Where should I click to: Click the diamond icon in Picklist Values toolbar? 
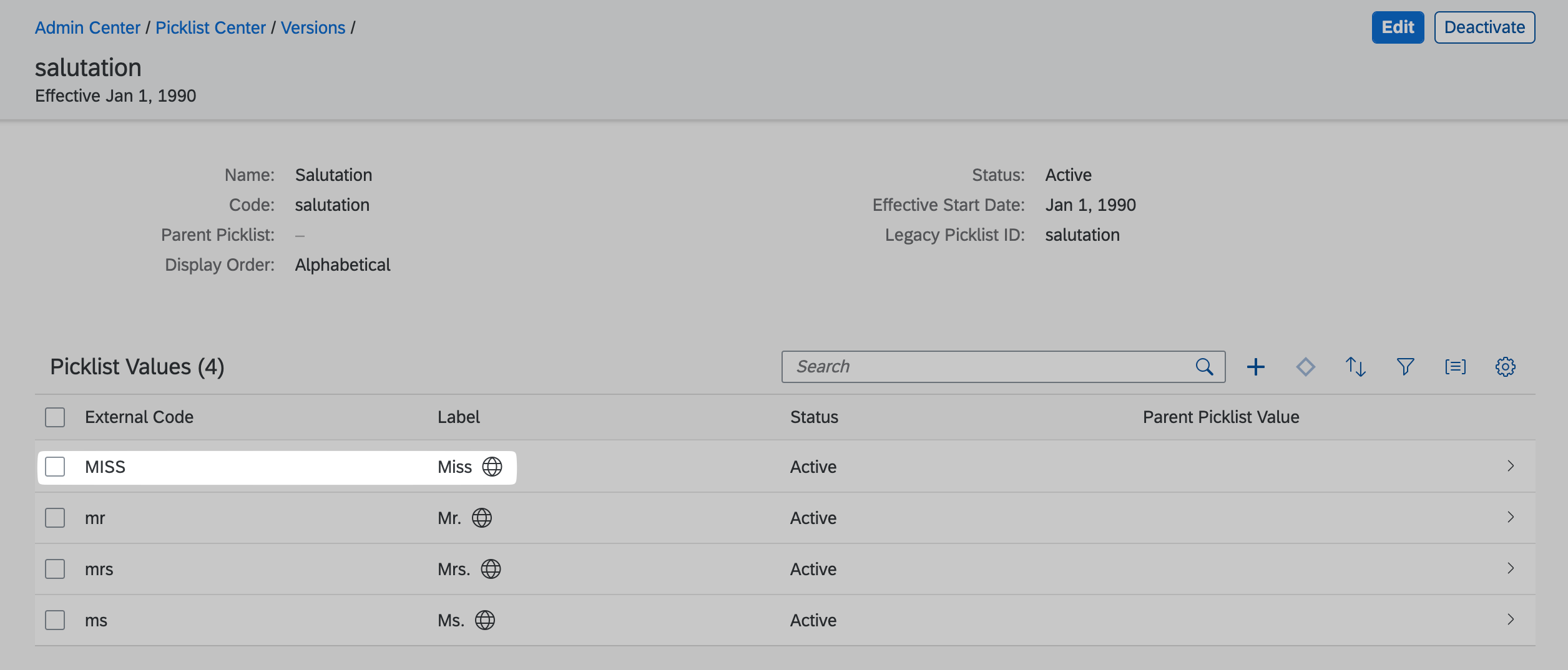click(x=1305, y=367)
